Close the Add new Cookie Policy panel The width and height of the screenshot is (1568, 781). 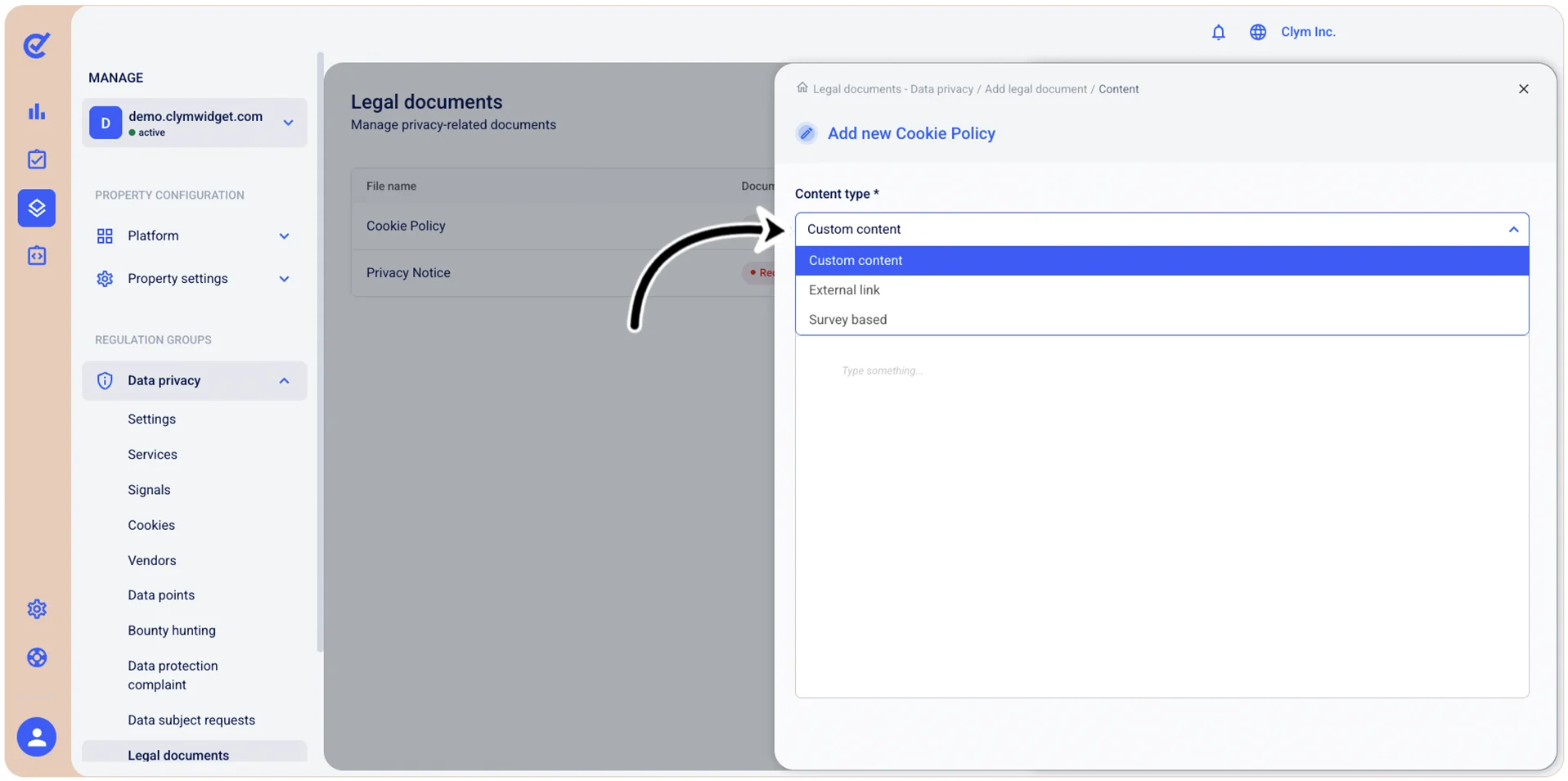pyautogui.click(x=1523, y=89)
